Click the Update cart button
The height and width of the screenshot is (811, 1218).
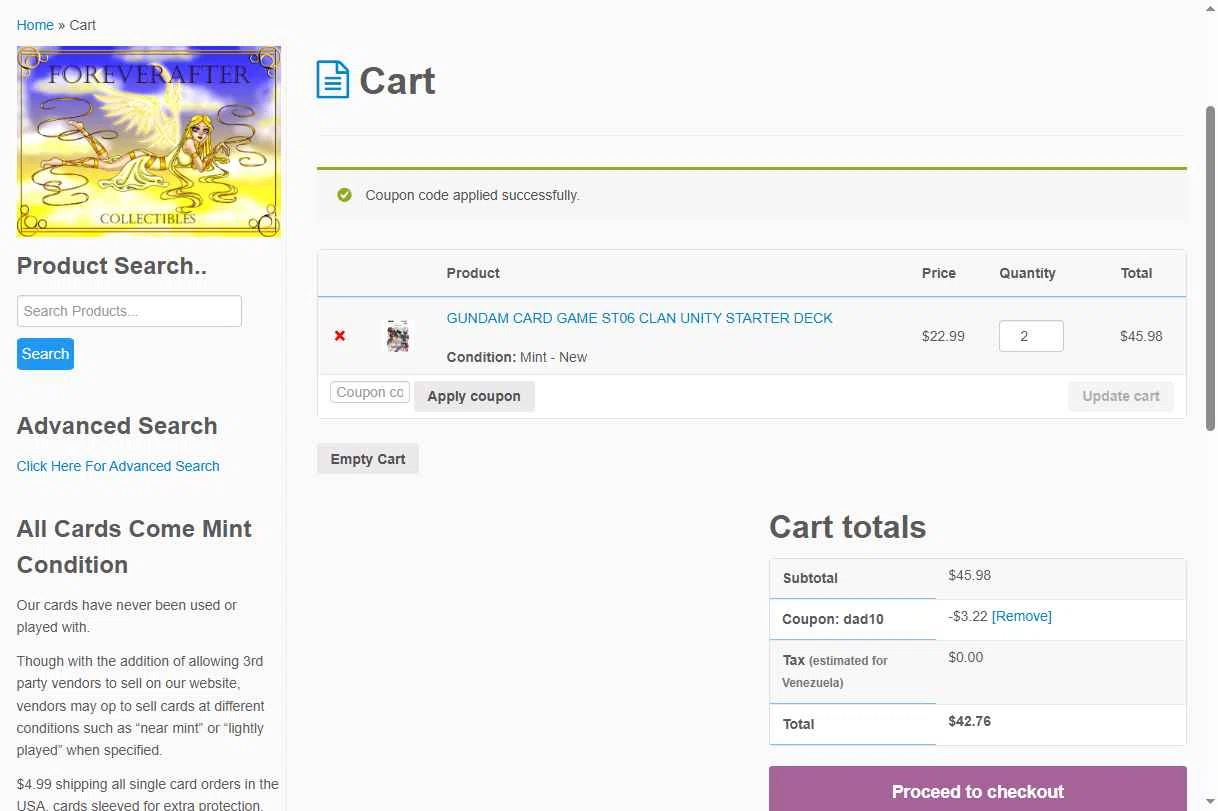(x=1121, y=396)
